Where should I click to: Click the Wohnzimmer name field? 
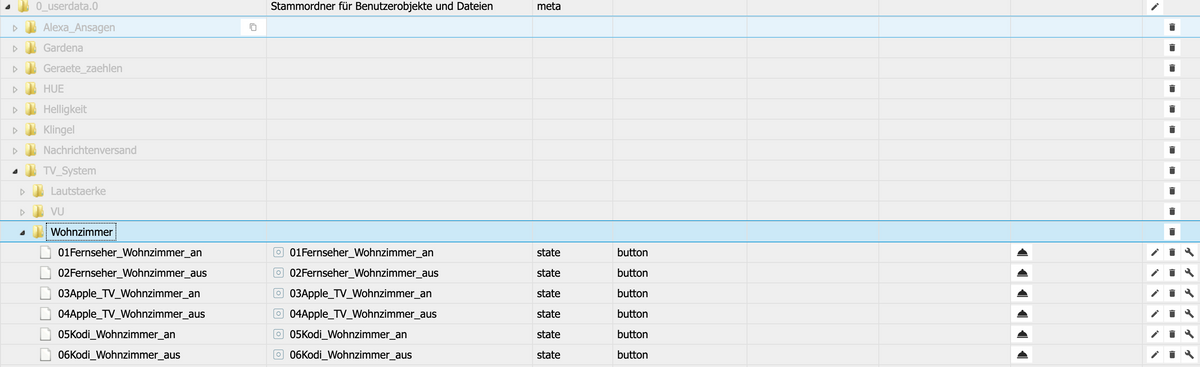coord(82,232)
